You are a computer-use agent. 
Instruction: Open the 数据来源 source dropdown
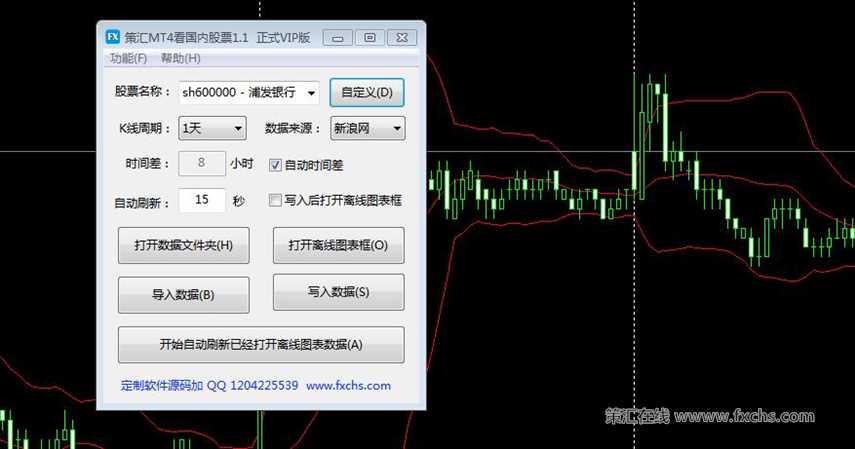point(368,128)
